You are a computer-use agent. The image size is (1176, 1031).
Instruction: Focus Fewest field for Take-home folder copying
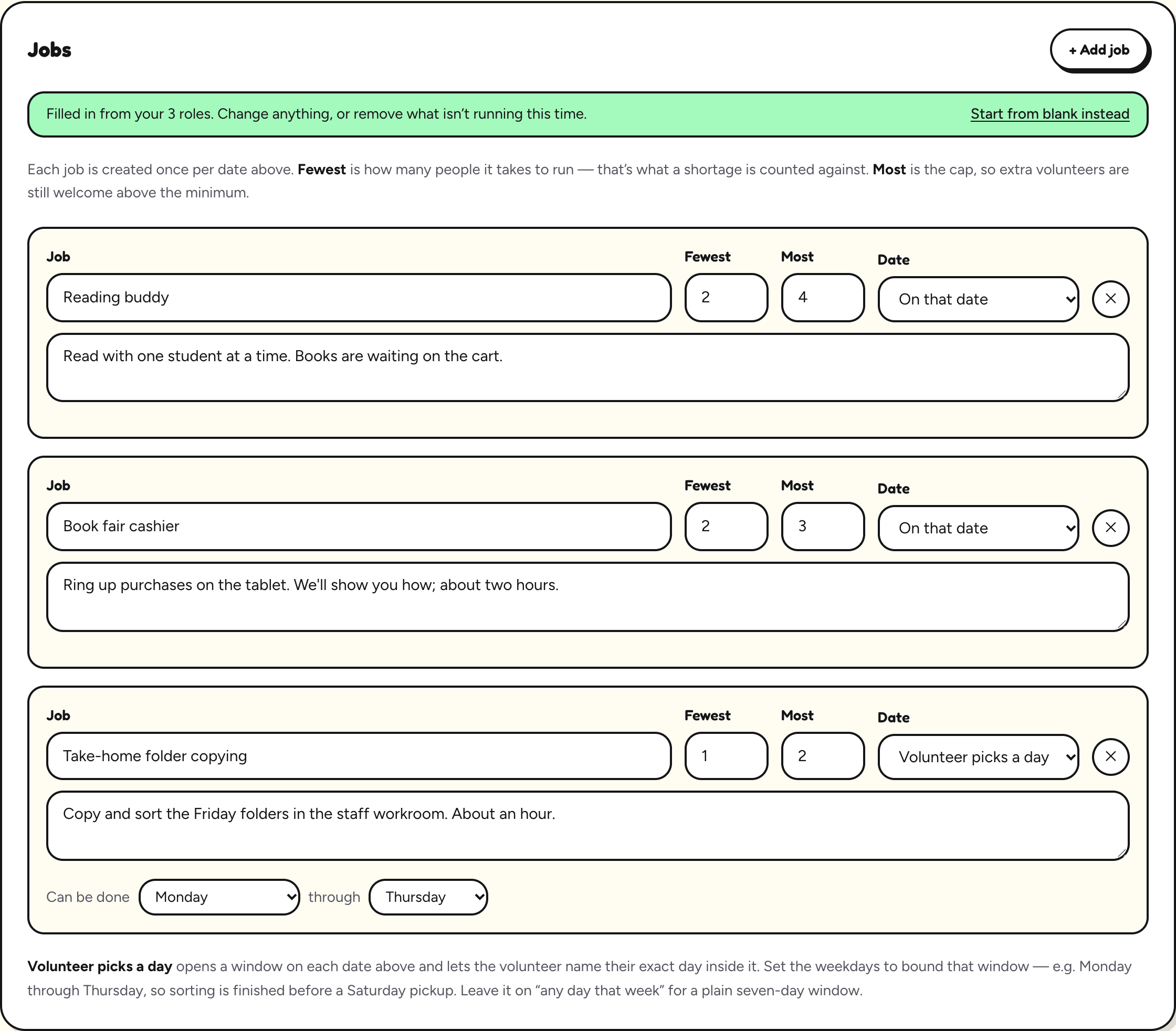pos(726,756)
